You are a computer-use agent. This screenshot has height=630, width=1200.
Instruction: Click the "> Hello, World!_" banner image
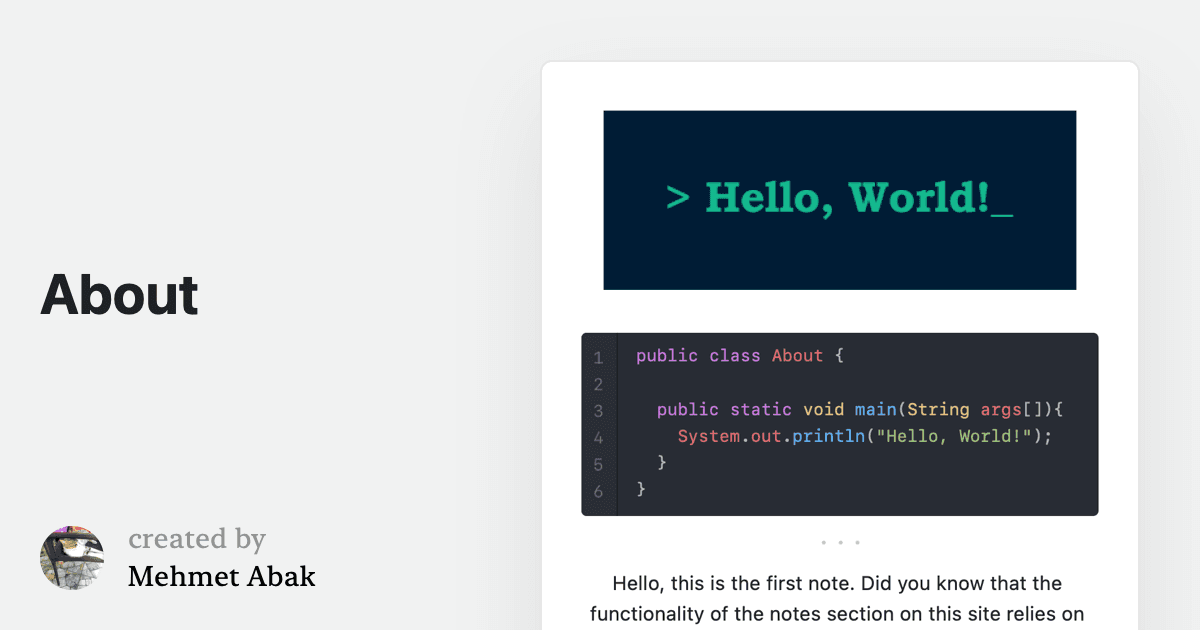[x=840, y=200]
